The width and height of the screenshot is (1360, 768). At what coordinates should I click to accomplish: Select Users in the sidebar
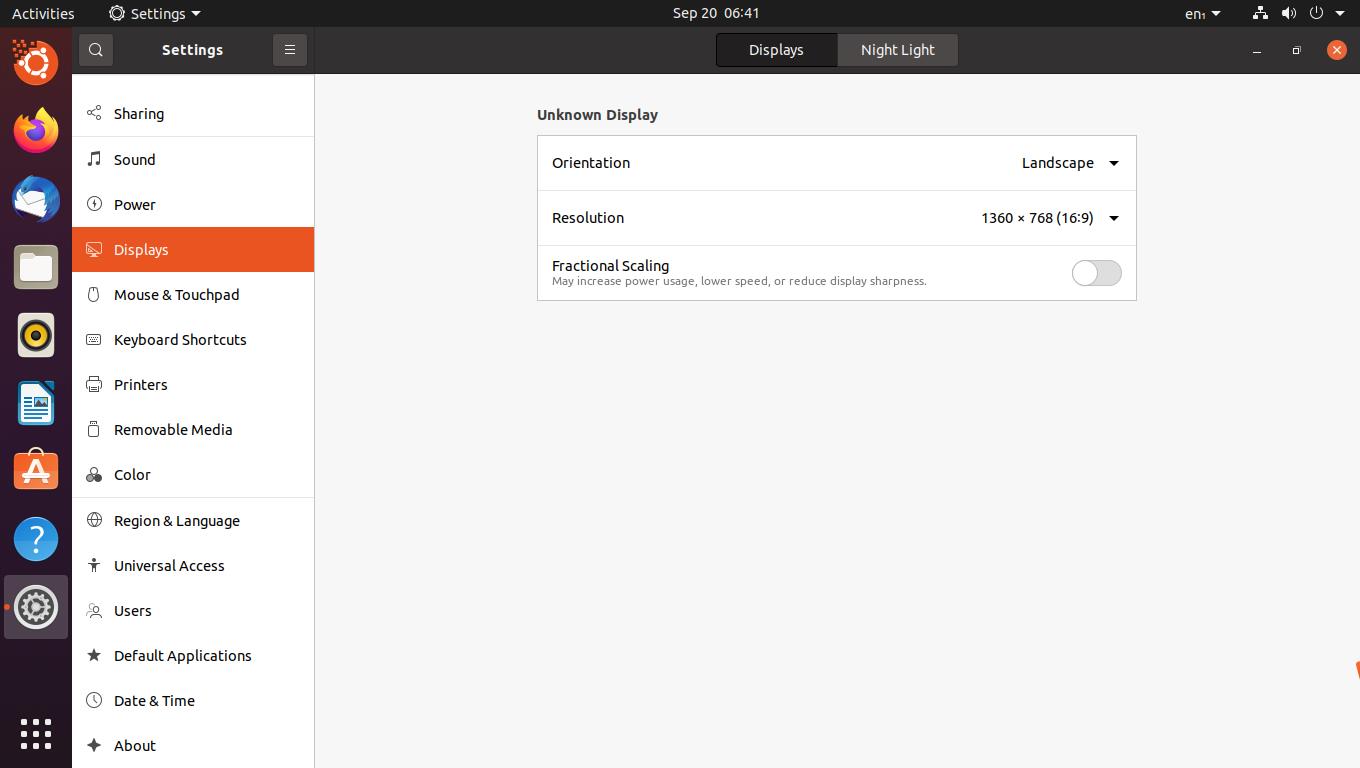pos(193,611)
